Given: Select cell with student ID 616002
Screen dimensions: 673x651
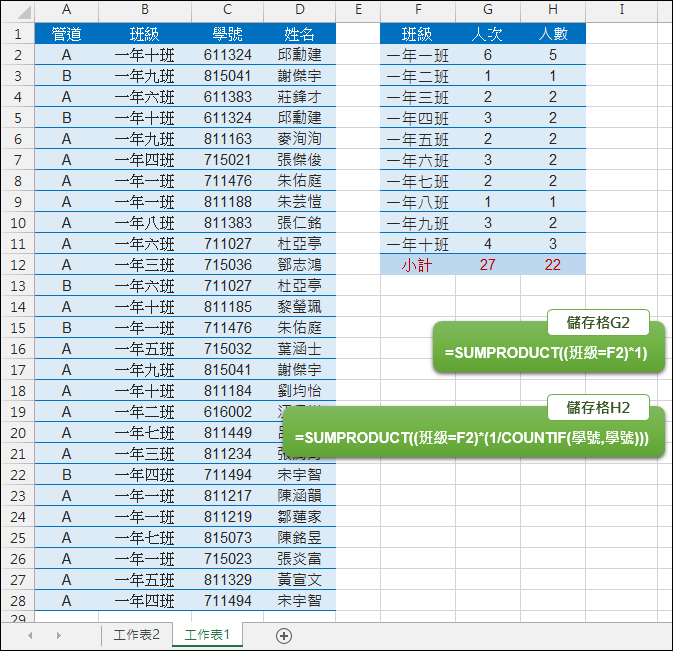Looking at the screenshot, I should pos(227,412).
